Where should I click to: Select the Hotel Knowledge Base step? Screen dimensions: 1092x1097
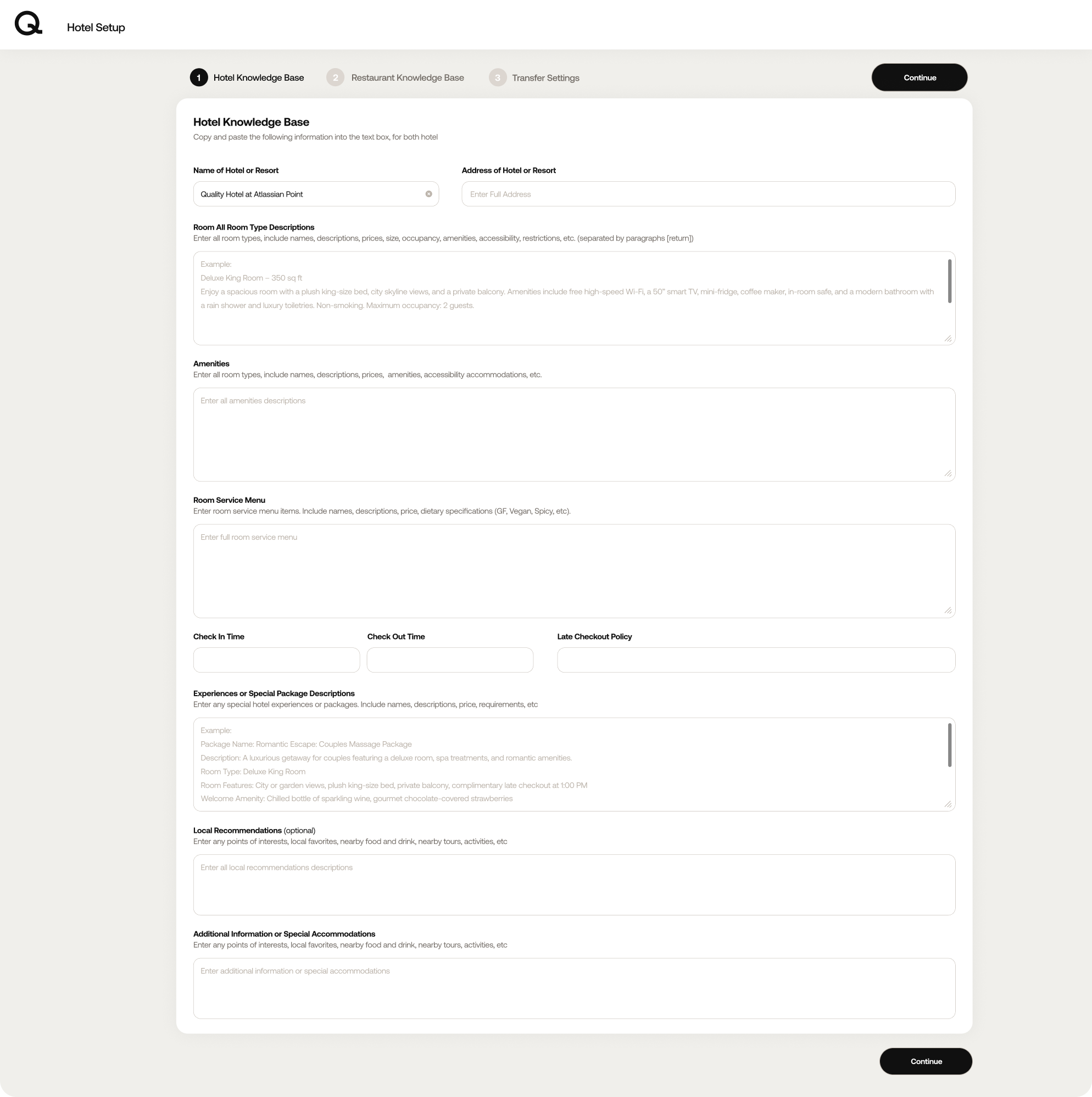(x=258, y=78)
